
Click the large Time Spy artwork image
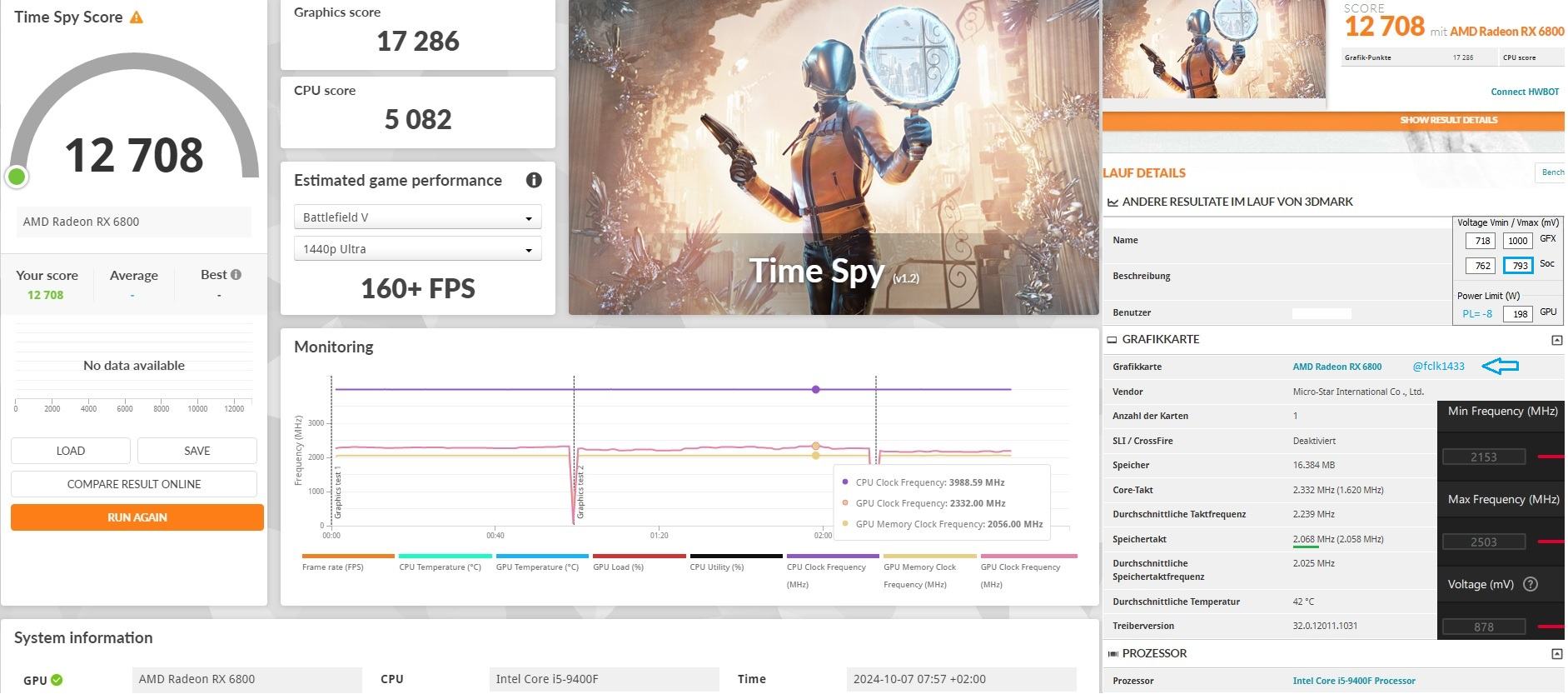834,157
